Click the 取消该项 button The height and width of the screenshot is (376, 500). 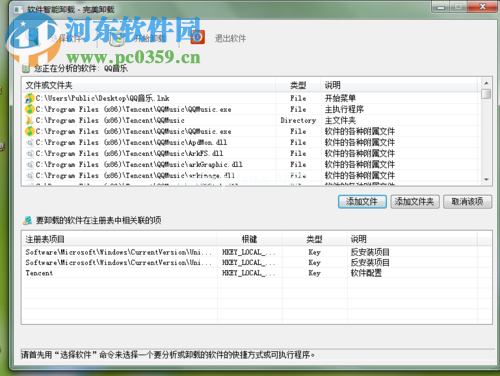tap(467, 201)
